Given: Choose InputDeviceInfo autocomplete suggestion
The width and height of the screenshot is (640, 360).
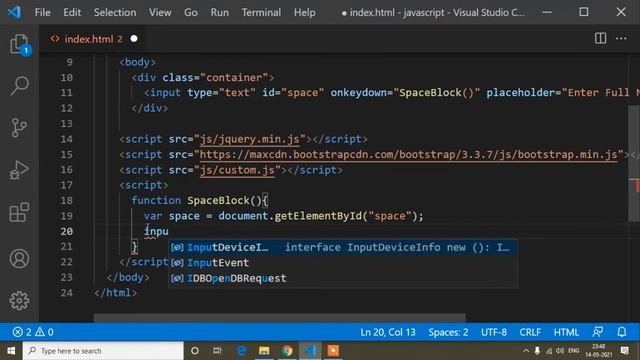Looking at the screenshot, I should pos(343,247).
